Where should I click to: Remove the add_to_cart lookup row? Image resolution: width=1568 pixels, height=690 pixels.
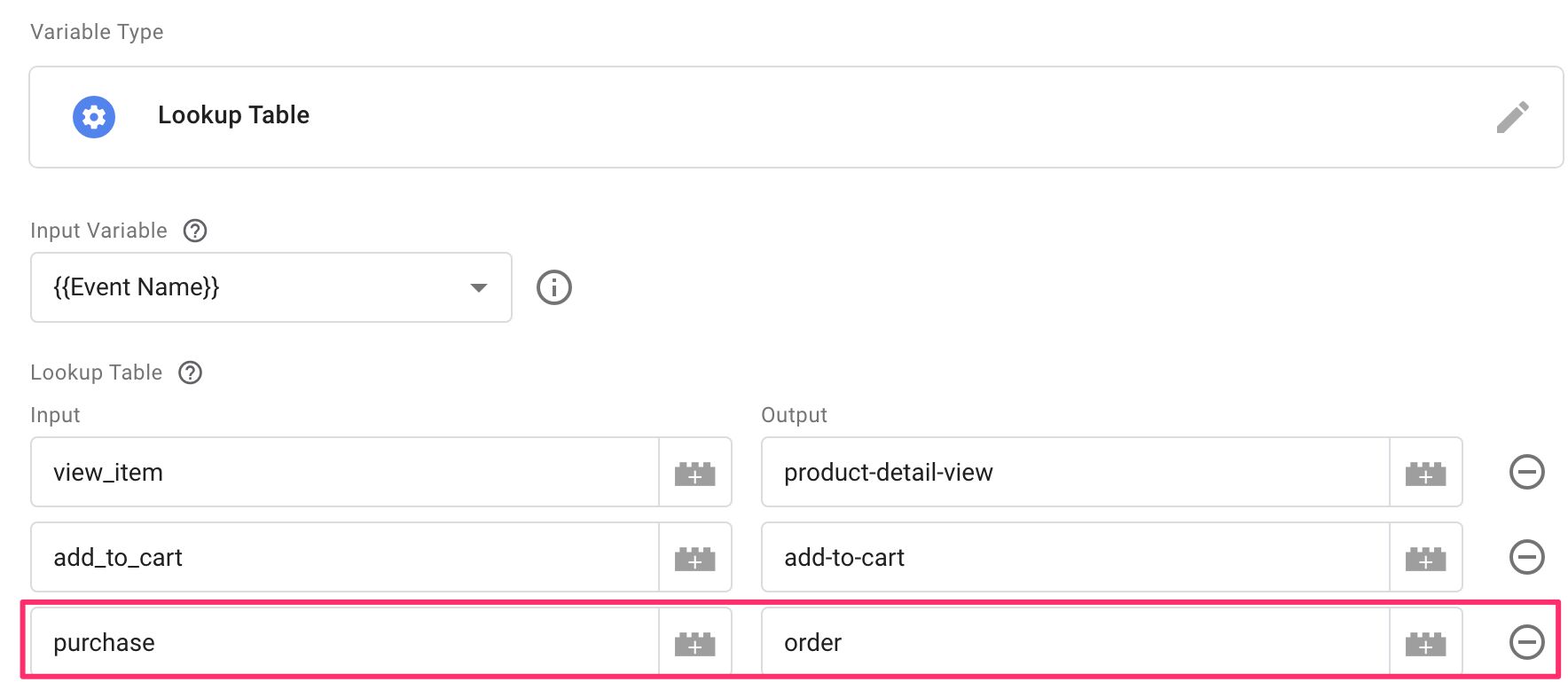click(1527, 557)
